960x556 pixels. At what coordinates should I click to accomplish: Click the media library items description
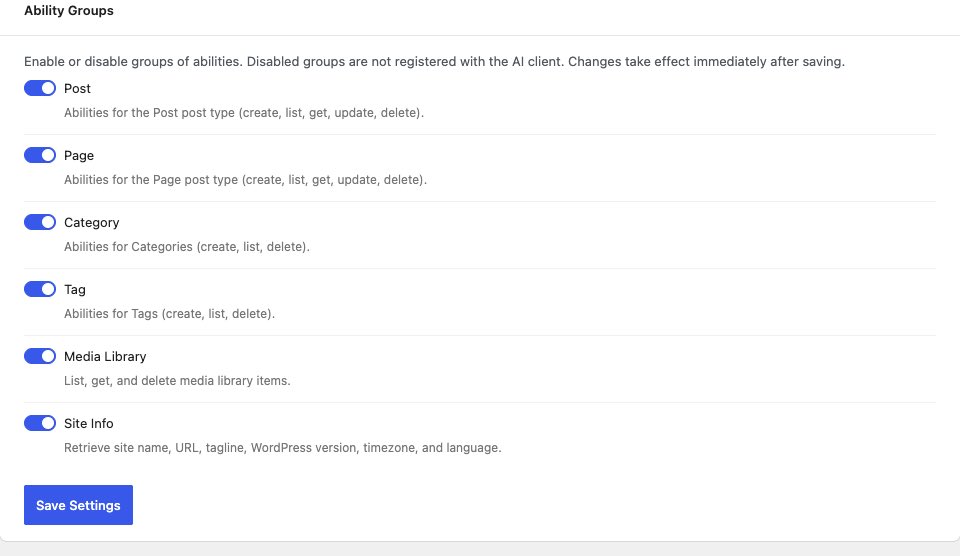click(x=177, y=381)
